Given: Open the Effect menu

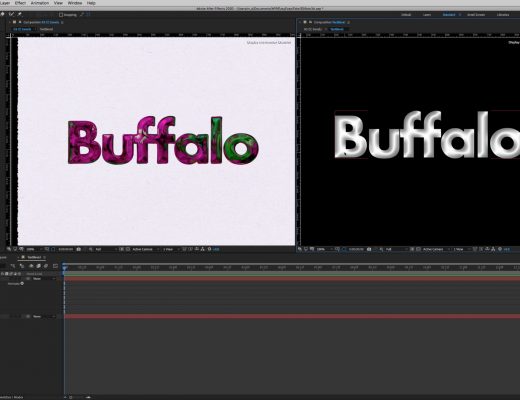Looking at the screenshot, I should coord(20,3).
